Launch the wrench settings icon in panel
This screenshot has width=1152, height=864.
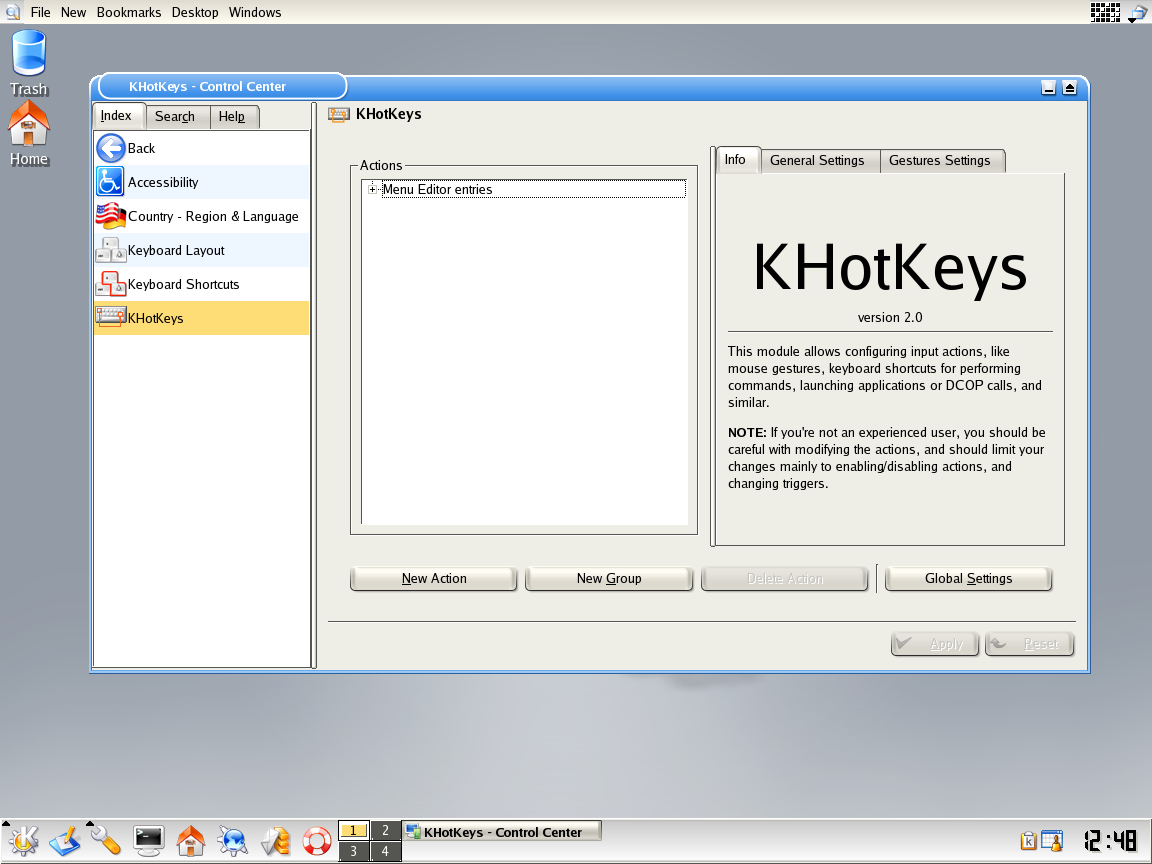point(106,840)
